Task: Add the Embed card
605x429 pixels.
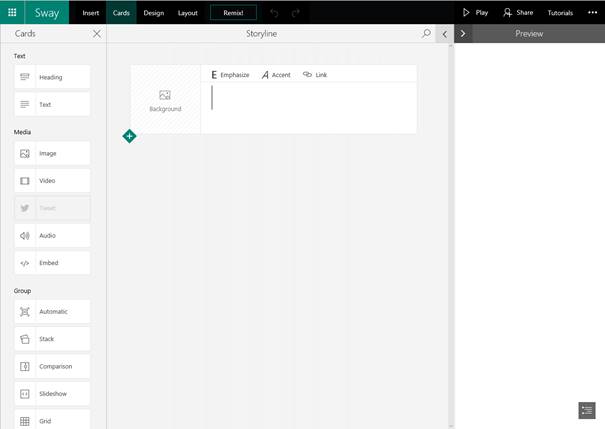Action: [x=52, y=263]
